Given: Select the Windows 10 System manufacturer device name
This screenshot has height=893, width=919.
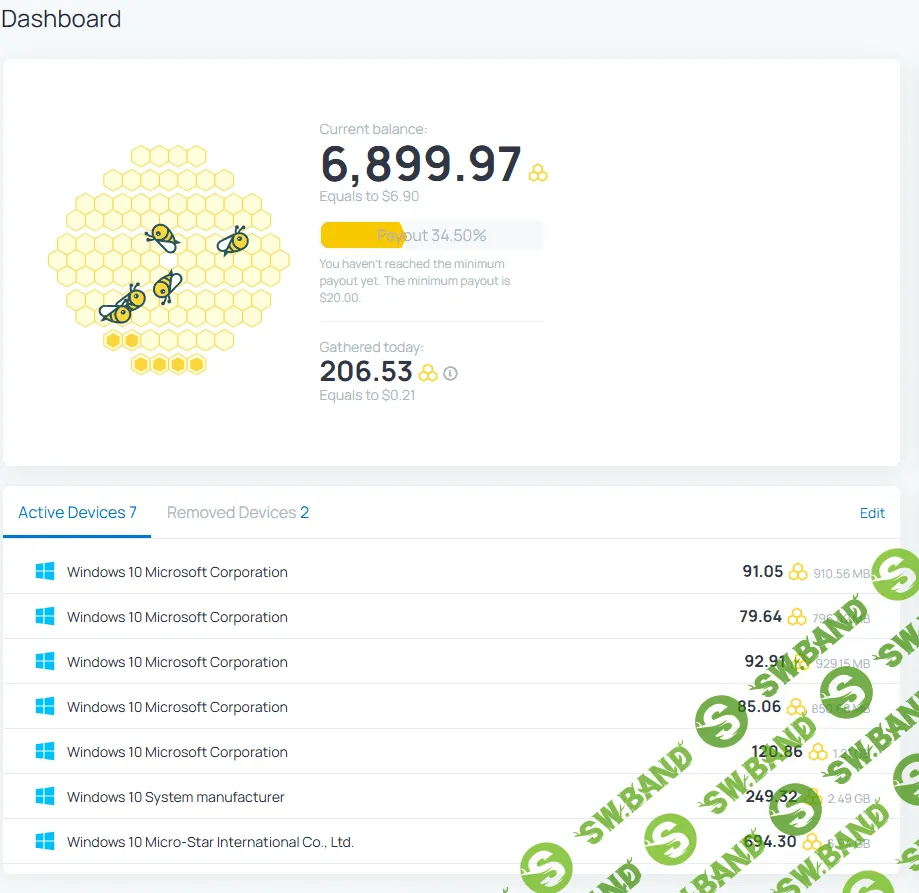Looking at the screenshot, I should (x=175, y=797).
